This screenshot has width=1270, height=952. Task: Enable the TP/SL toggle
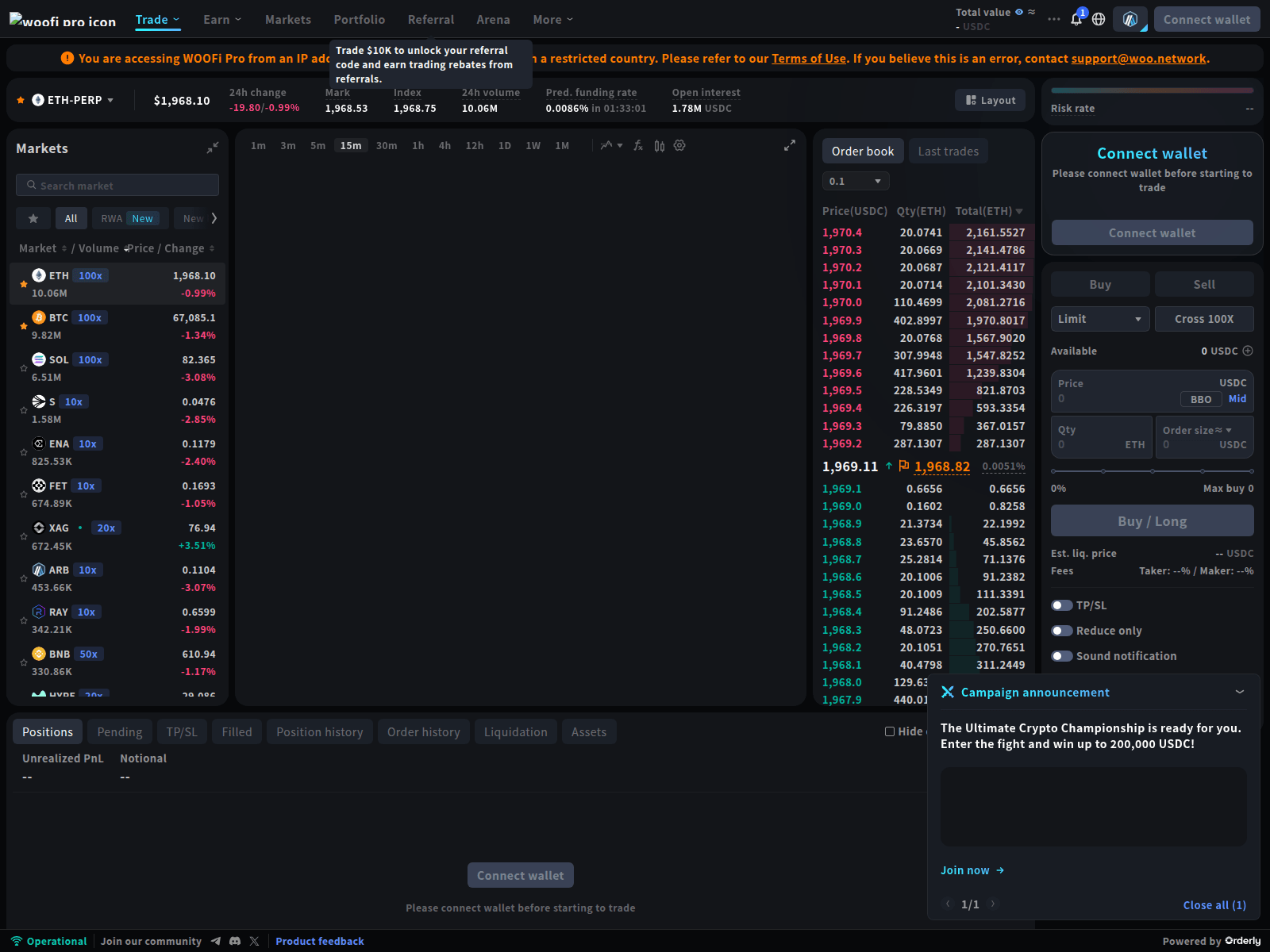1061,605
